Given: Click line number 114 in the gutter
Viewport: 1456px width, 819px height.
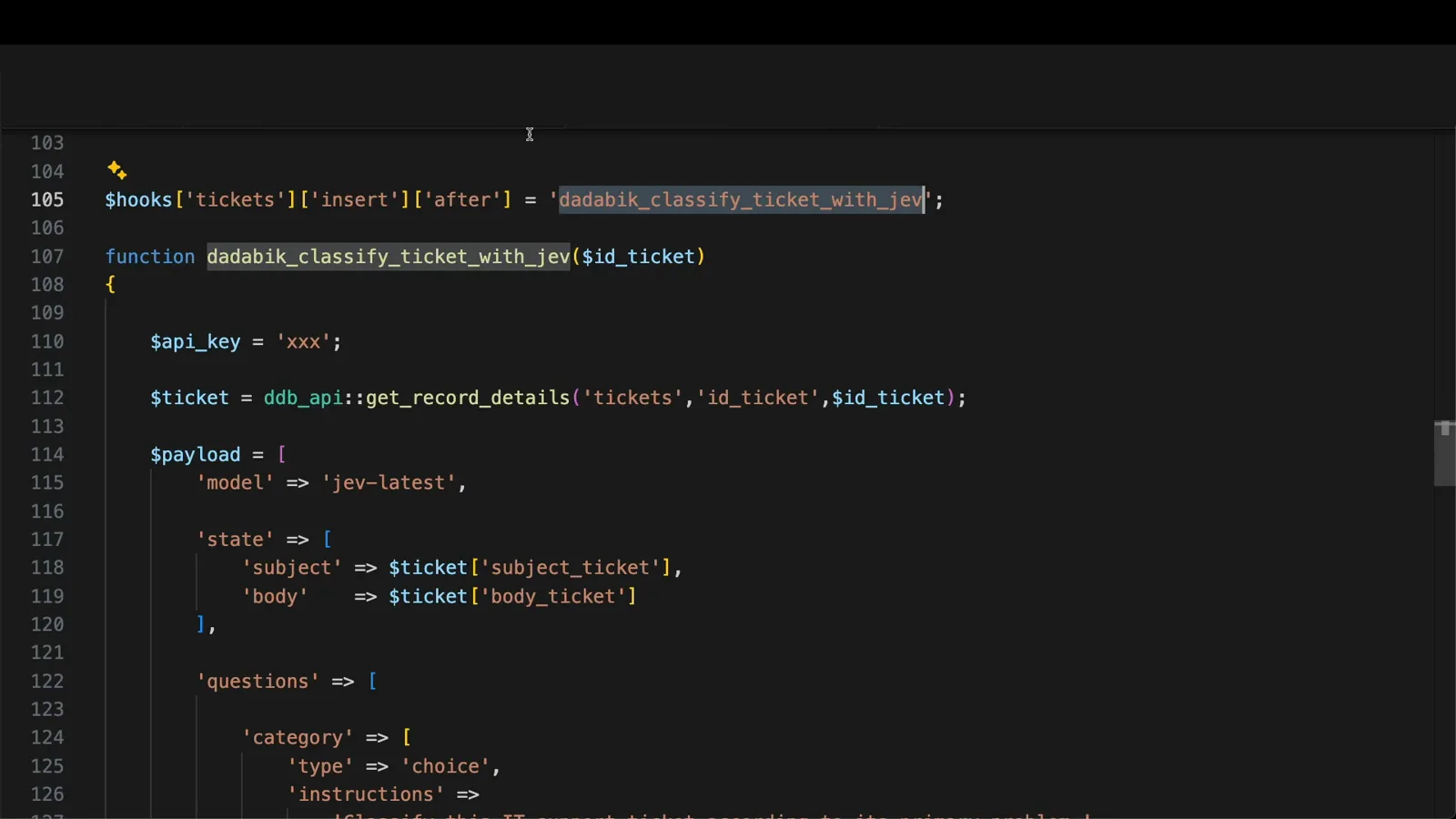Looking at the screenshot, I should (47, 455).
